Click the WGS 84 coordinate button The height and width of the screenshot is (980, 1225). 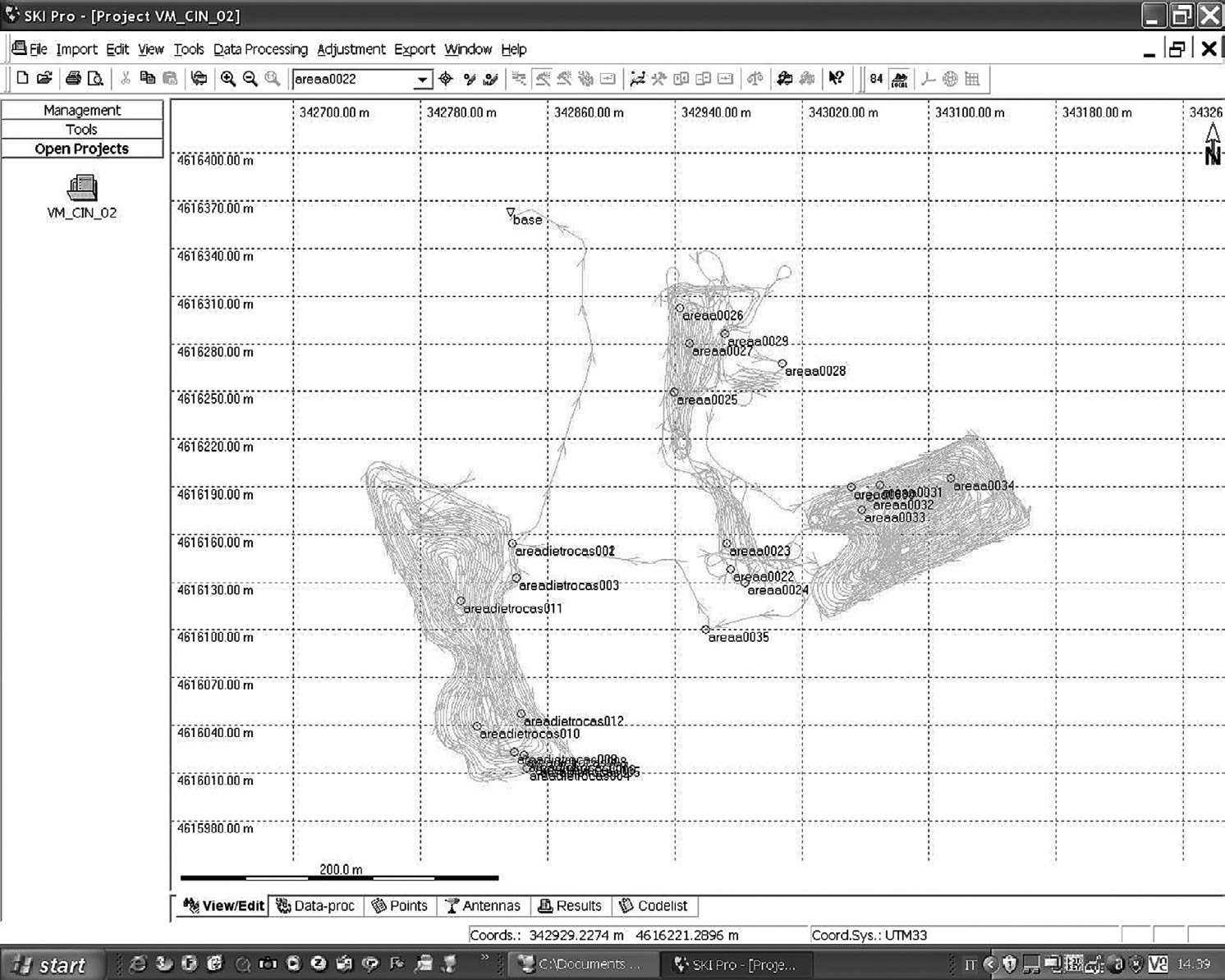[x=876, y=78]
